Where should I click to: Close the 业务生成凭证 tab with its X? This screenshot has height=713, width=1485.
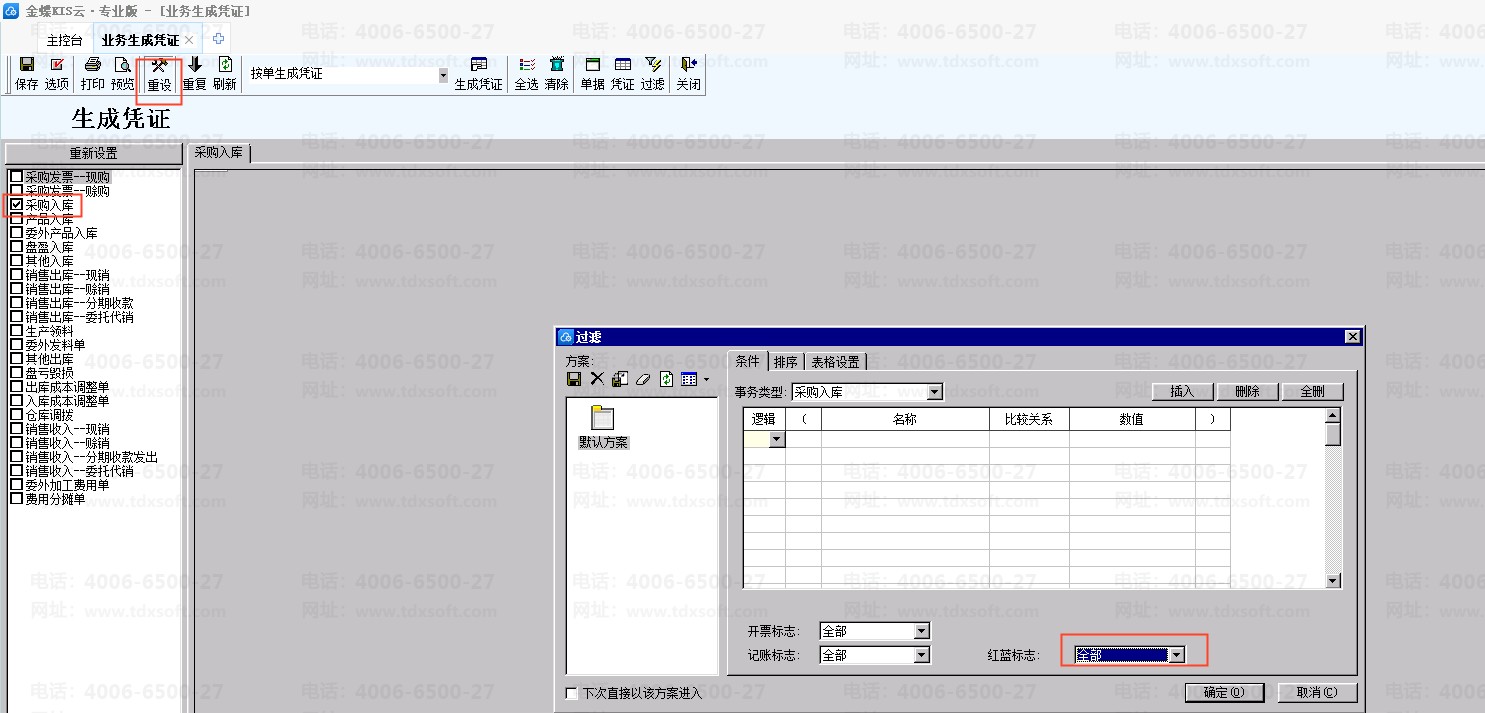pos(189,40)
